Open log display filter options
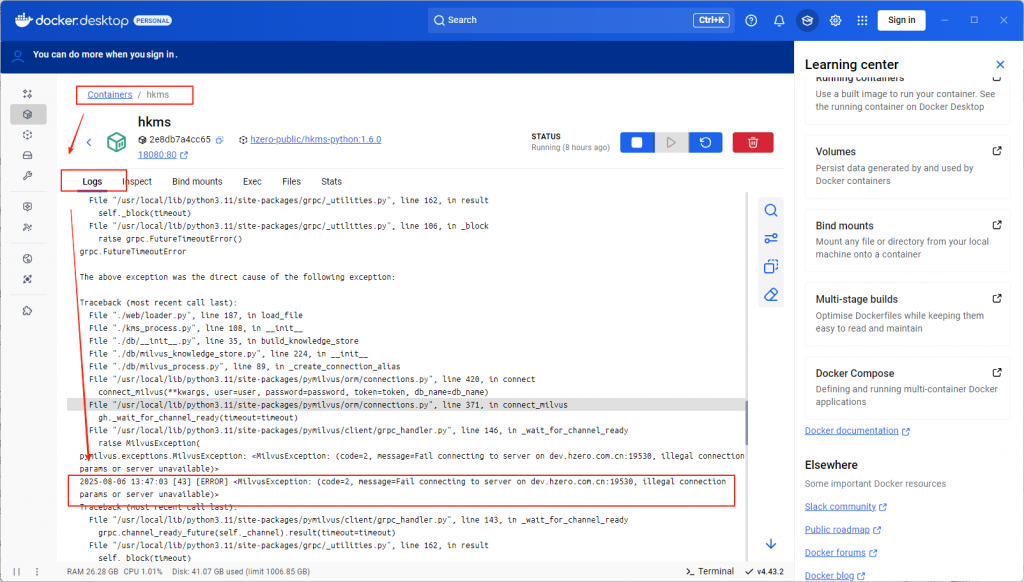Image resolution: width=1024 pixels, height=582 pixels. 771,238
